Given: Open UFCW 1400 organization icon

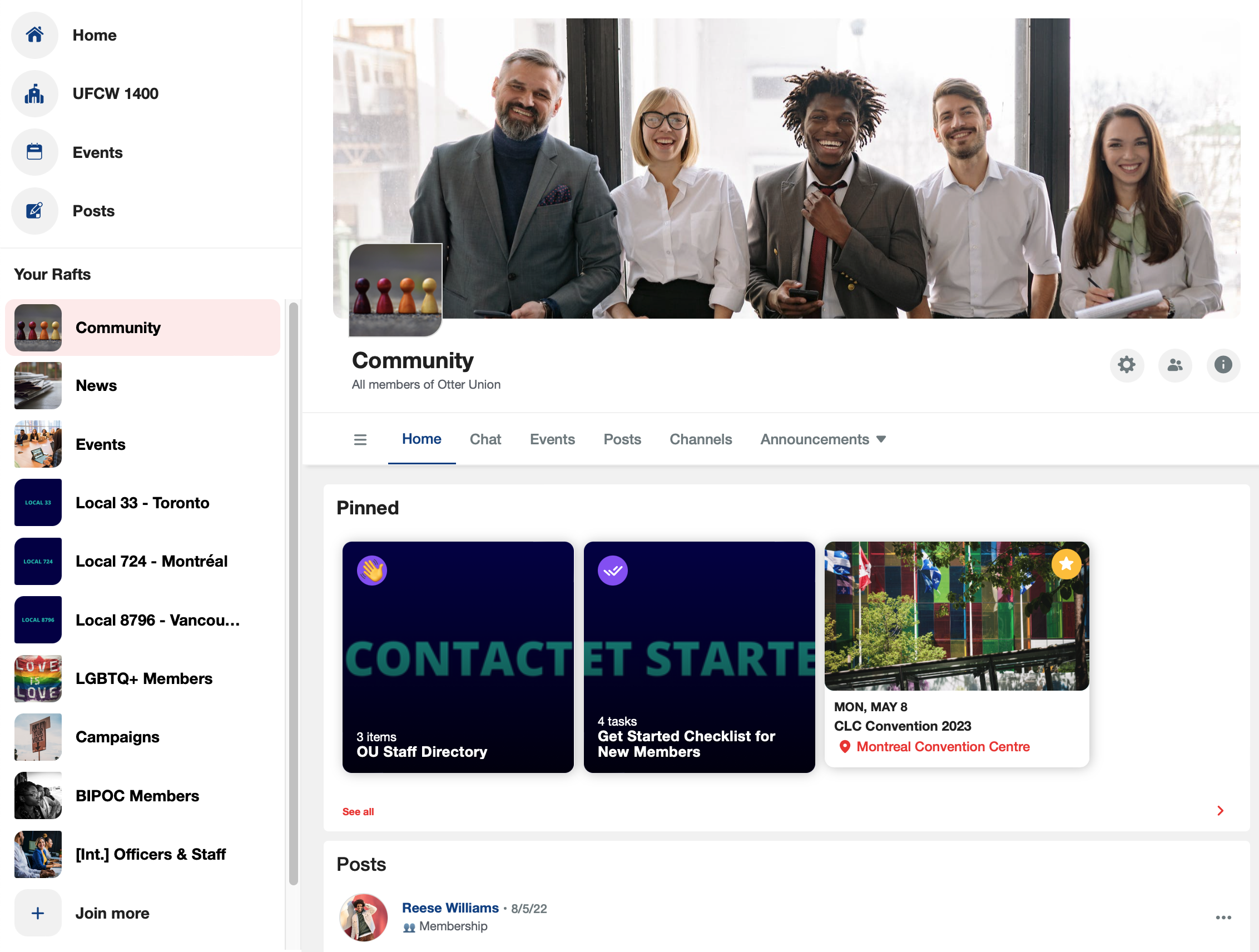Looking at the screenshot, I should click(34, 94).
